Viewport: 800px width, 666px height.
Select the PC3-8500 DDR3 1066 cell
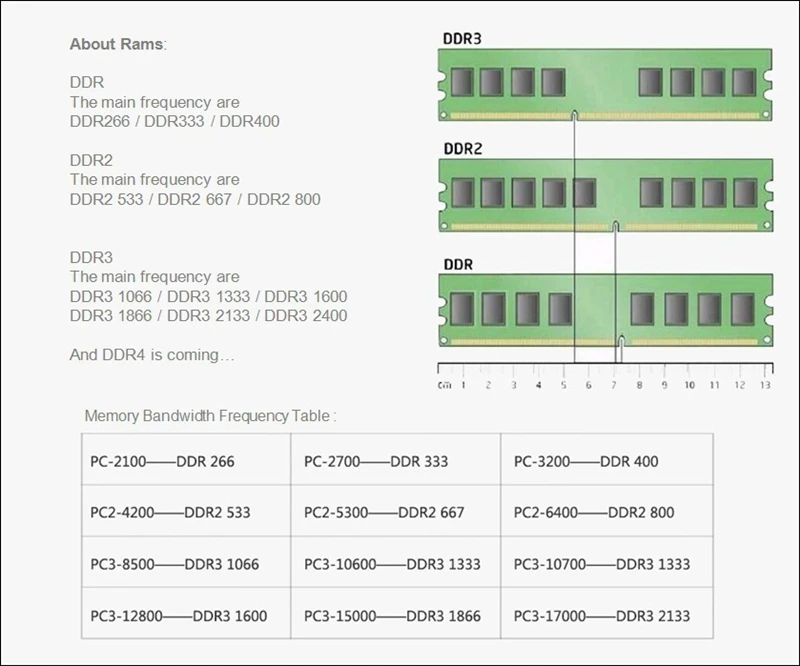[x=186, y=562]
